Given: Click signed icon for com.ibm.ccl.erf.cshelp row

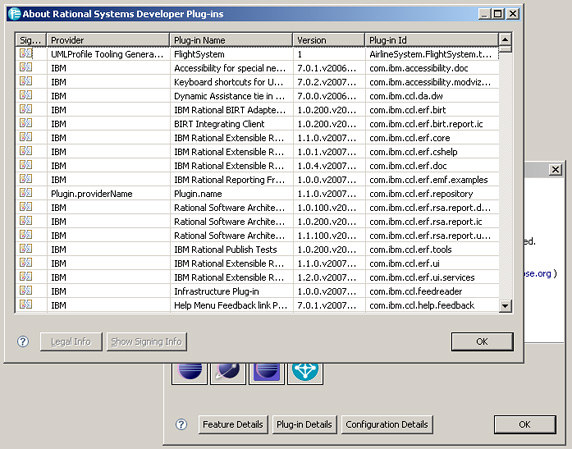Looking at the screenshot, I should pos(26,151).
